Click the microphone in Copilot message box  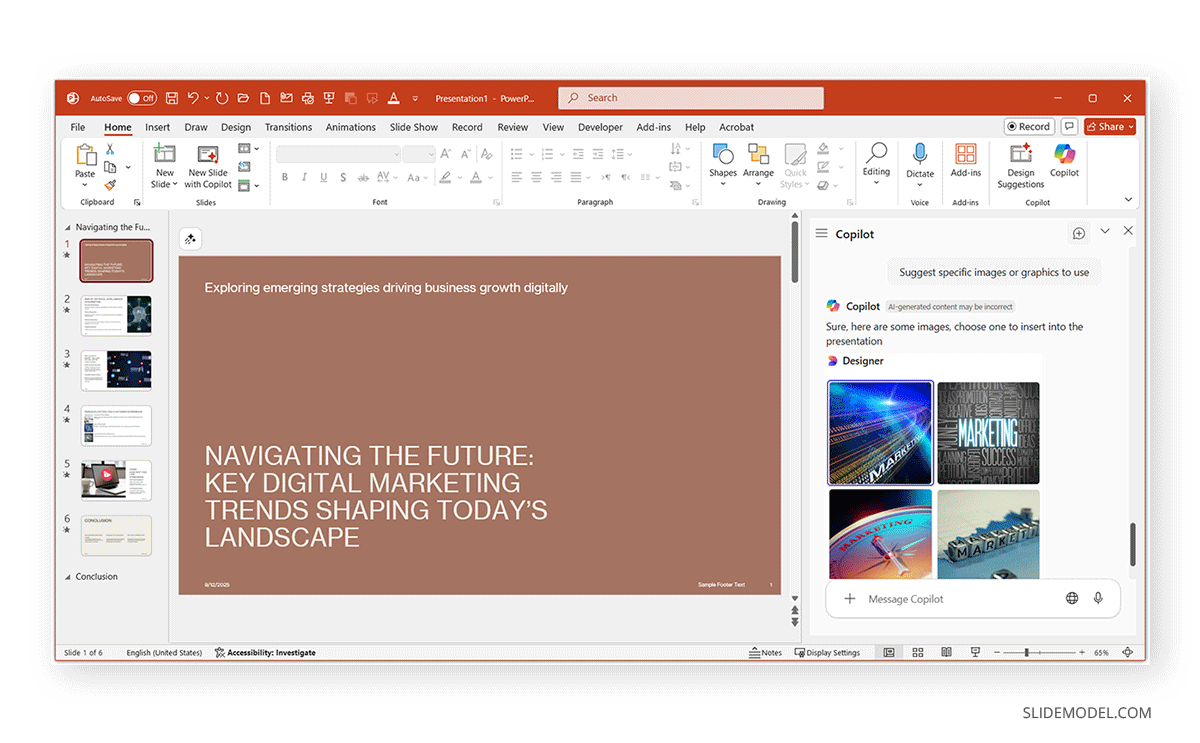(1098, 598)
